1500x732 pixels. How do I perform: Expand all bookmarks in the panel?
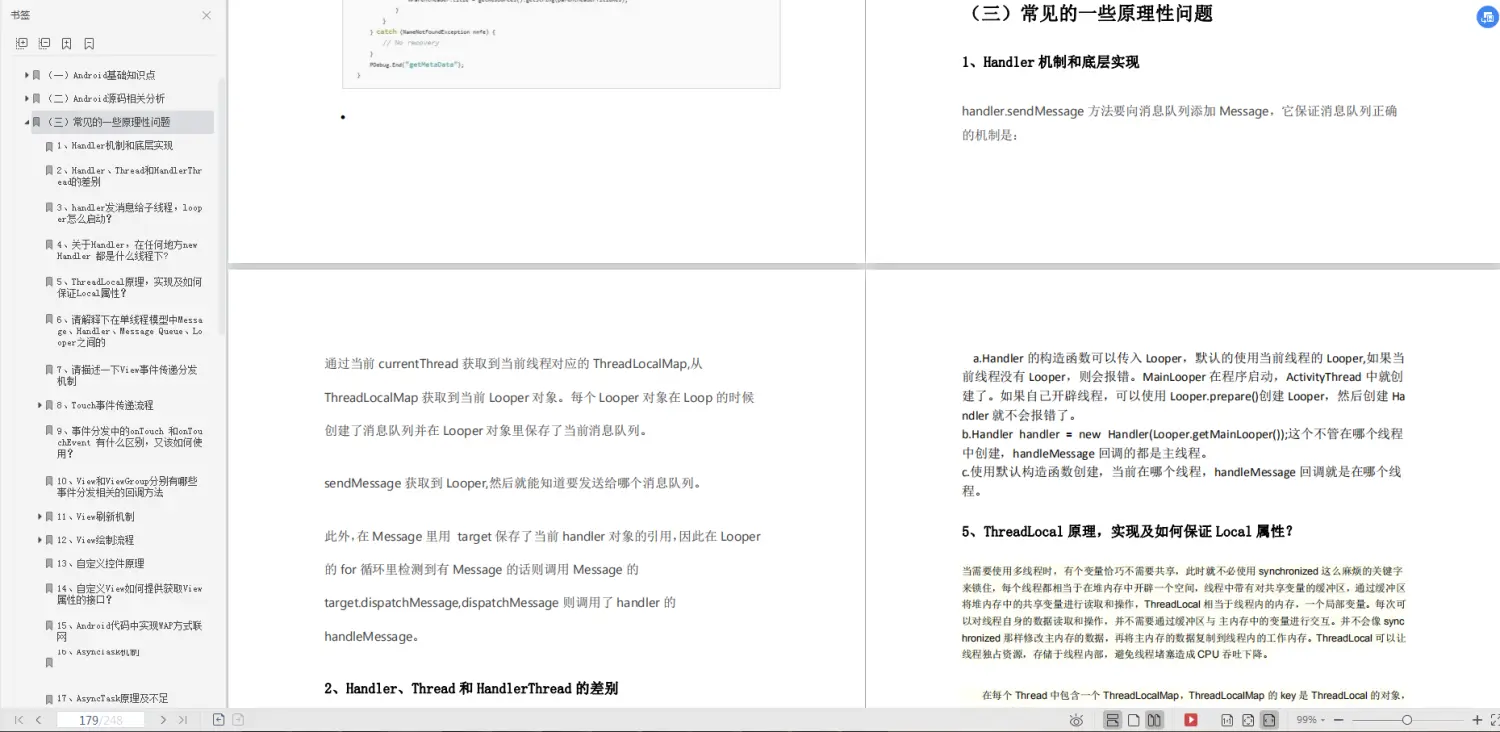22,44
